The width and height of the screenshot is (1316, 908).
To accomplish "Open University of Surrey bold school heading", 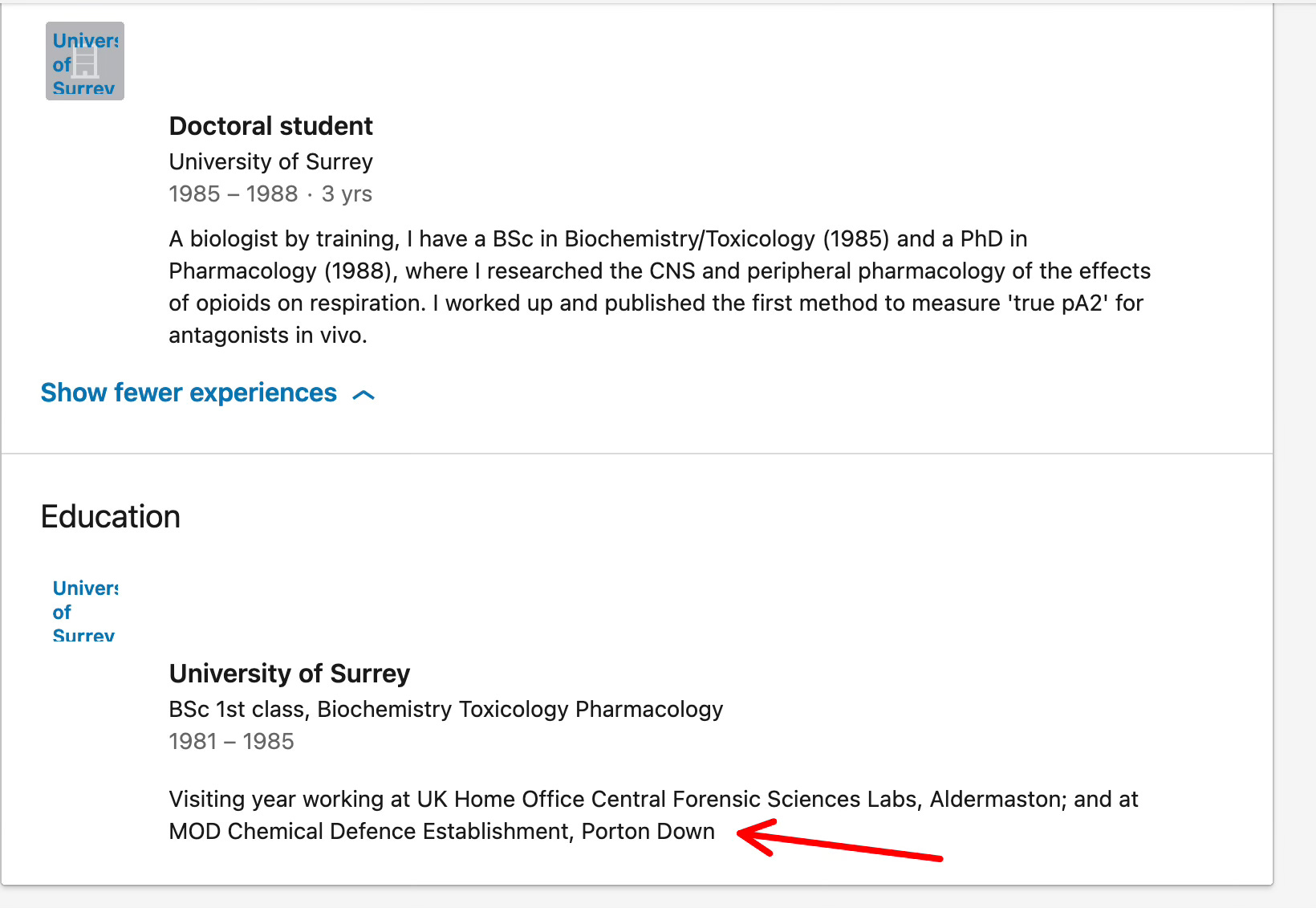I will pos(290,674).
